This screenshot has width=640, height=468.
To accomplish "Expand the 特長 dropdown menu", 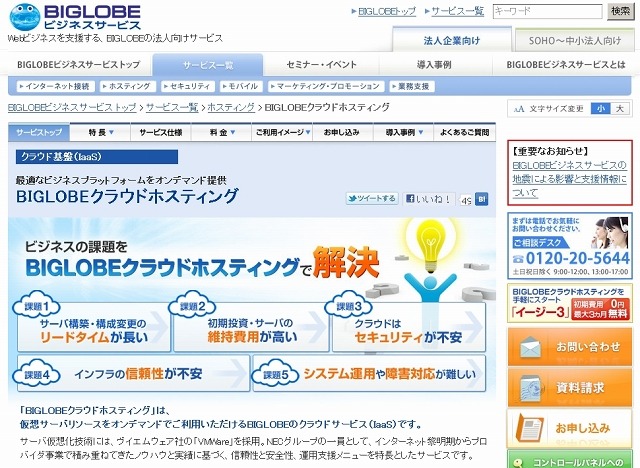I will 100,132.
